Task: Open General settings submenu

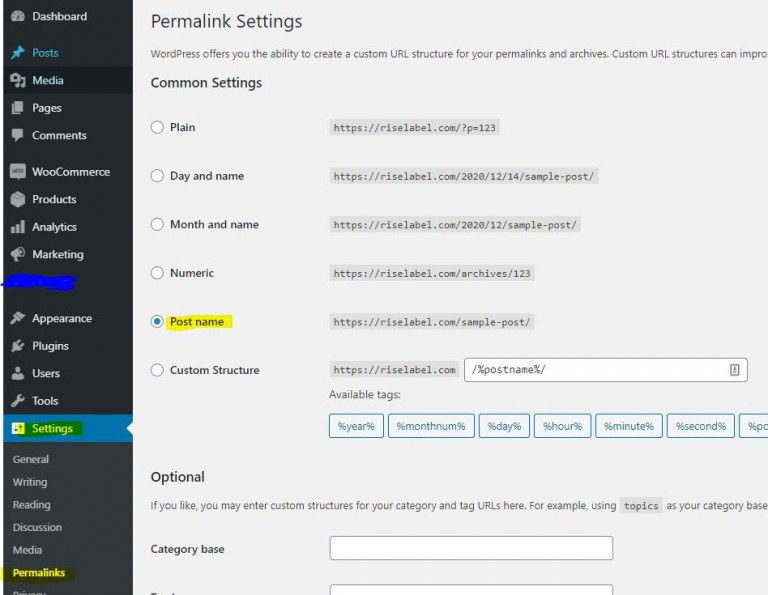Action: (x=31, y=459)
